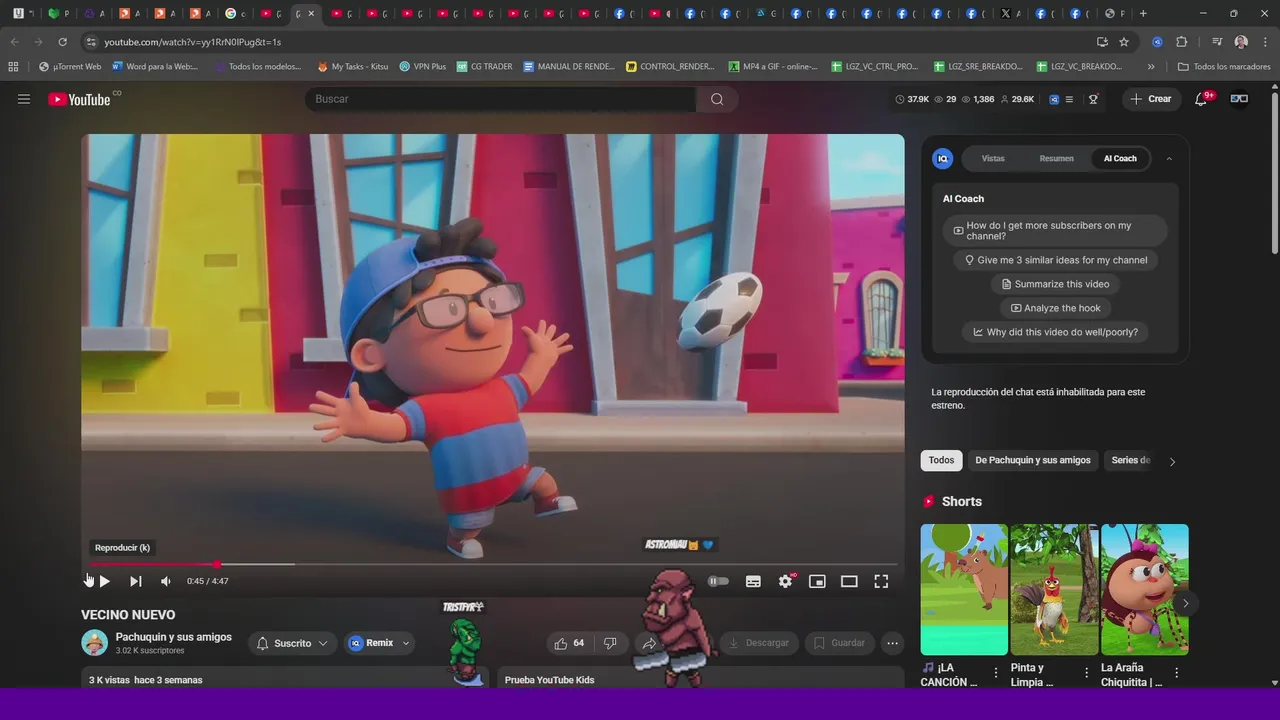Open the vidIQ trophy icon

coord(1093,99)
